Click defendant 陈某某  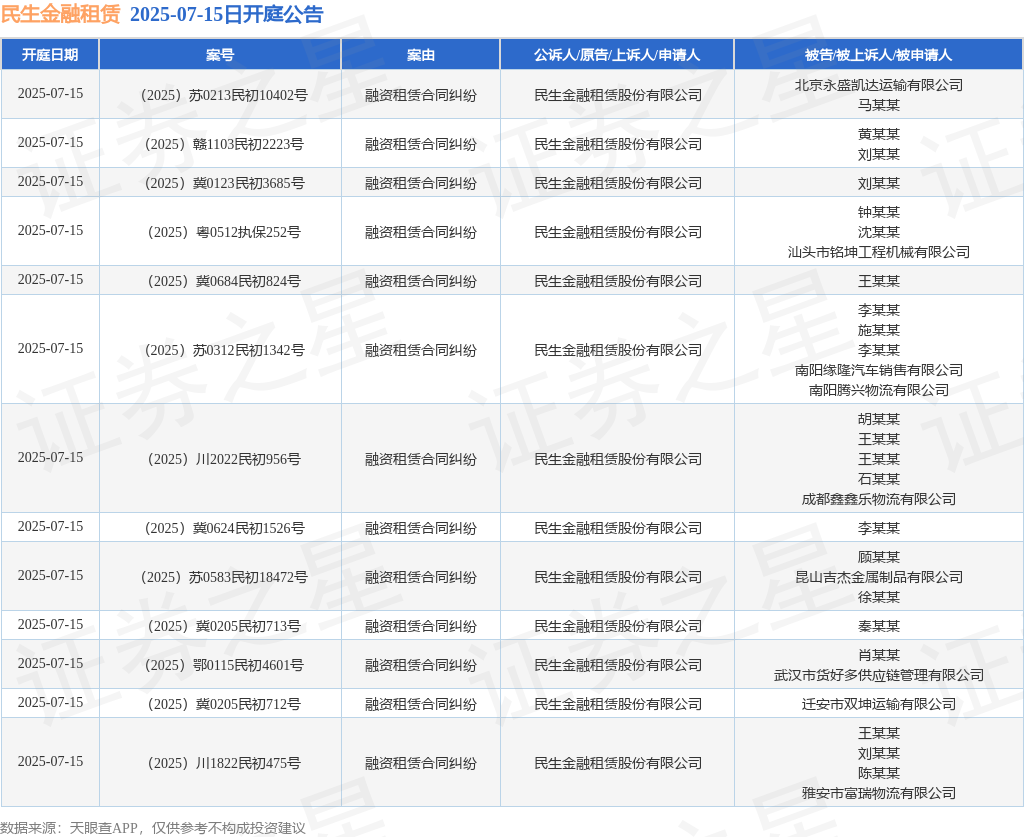pyautogui.click(x=879, y=773)
